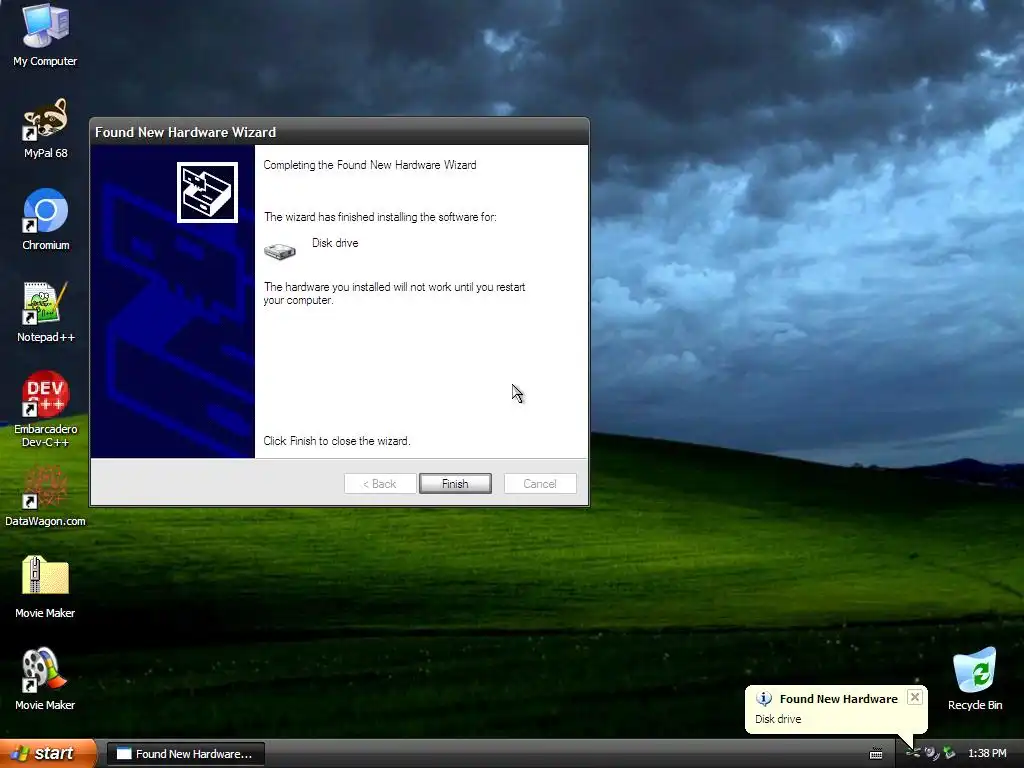Click the network connection tray icon
The height and width of the screenshot is (768, 1024).
click(x=913, y=754)
